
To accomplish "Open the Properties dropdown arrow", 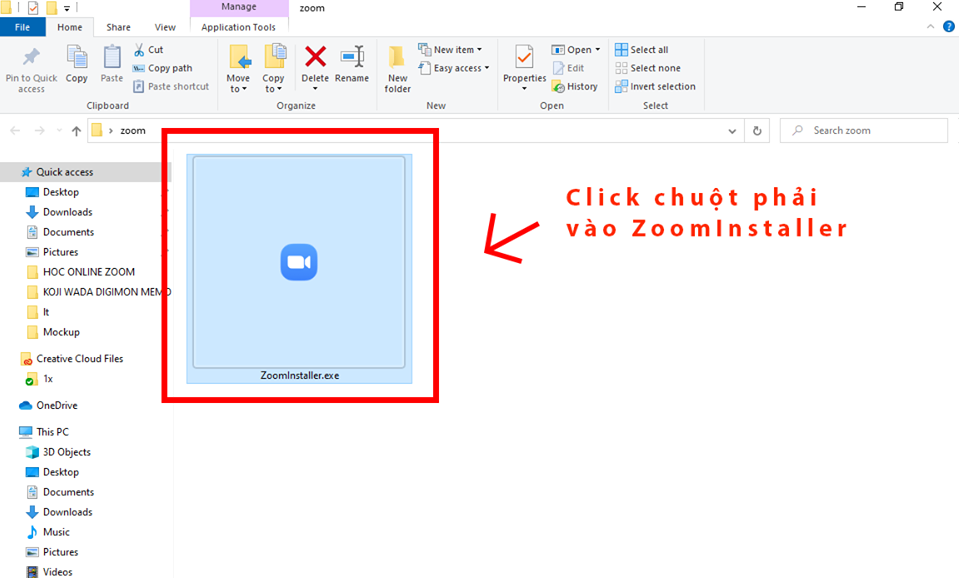I will (524, 89).
